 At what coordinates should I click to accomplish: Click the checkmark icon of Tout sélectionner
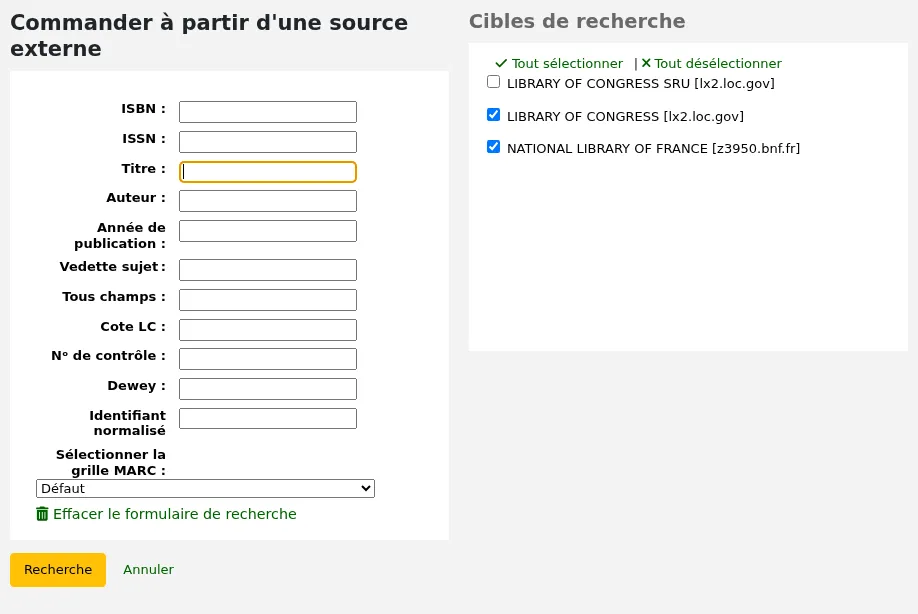(x=501, y=63)
